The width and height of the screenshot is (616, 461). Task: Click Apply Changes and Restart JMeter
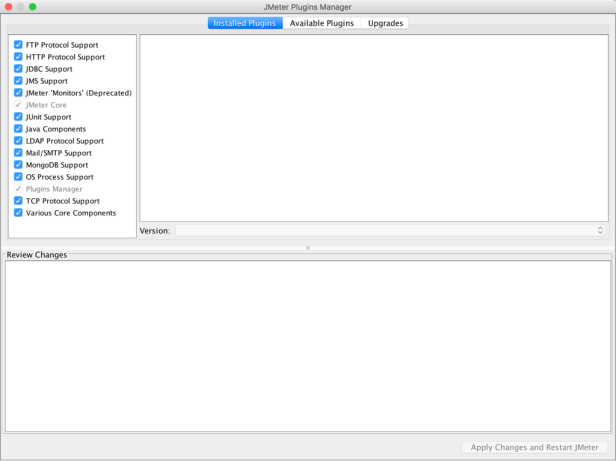click(534, 447)
